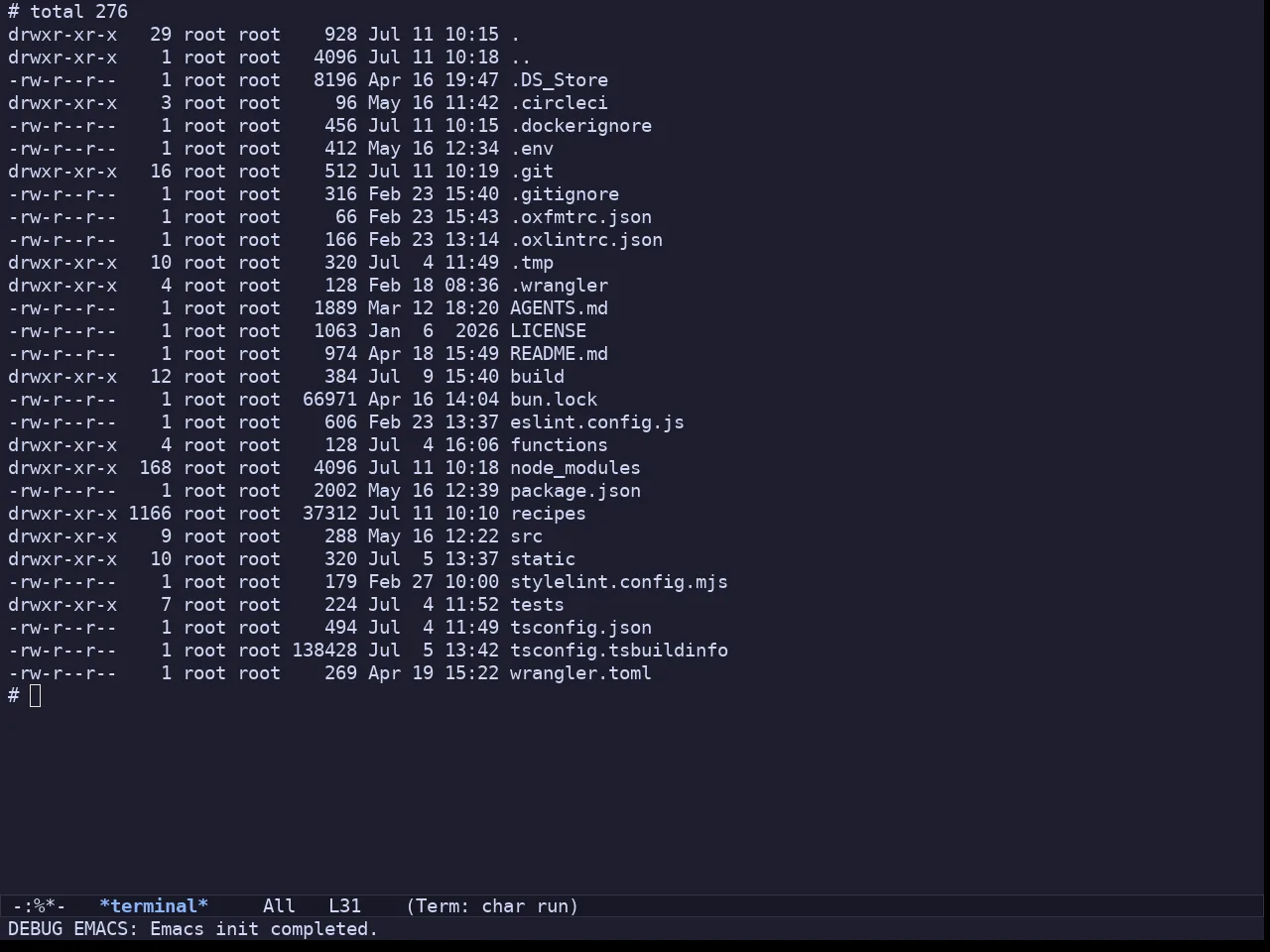Viewport: 1270px width, 952px height.
Task: Click the link count 1166
Action: [x=150, y=514]
